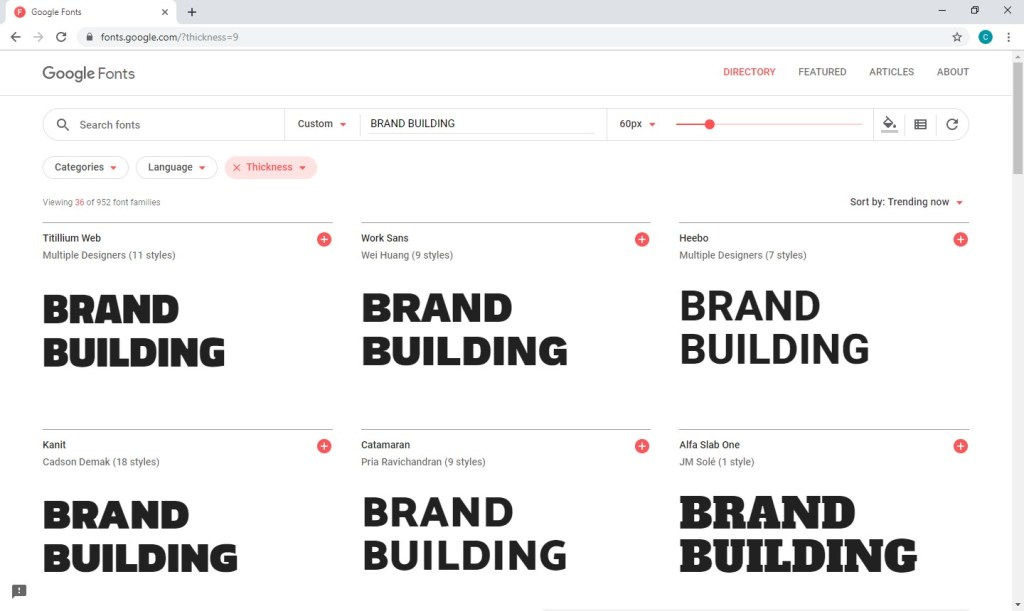Screen dimensions: 1024x611
Task: Add Work Sans font to selection
Action: [x=642, y=239]
